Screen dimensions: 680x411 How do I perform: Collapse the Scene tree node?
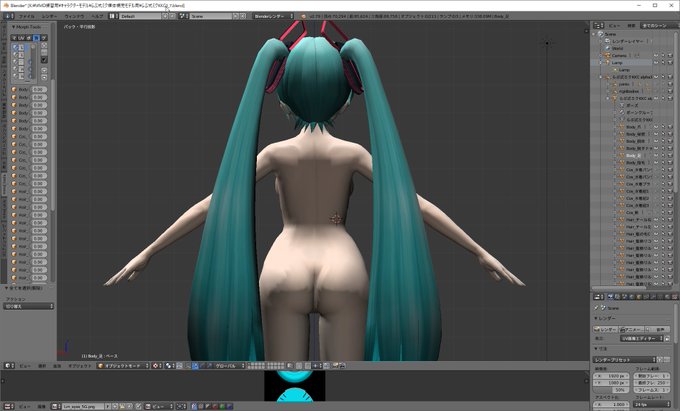coord(594,34)
